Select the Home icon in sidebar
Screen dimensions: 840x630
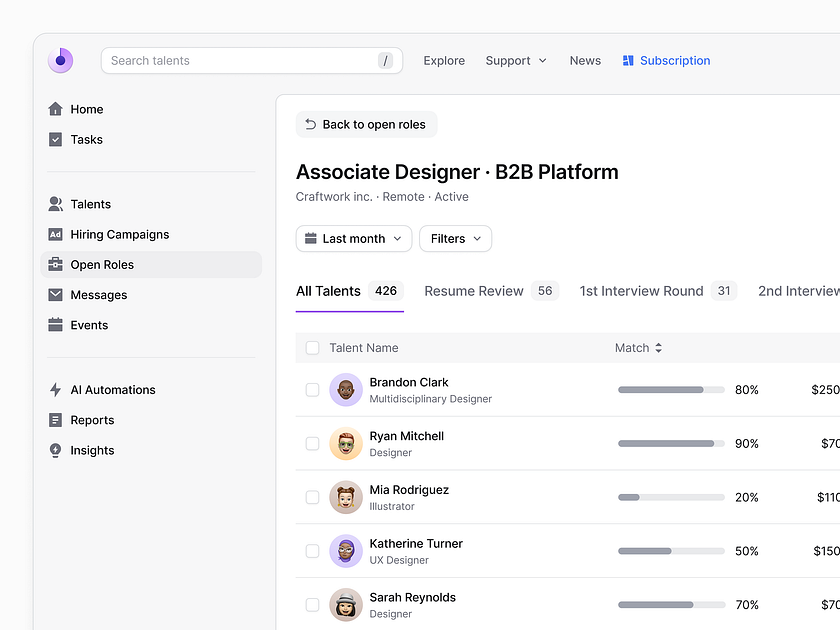tap(57, 109)
